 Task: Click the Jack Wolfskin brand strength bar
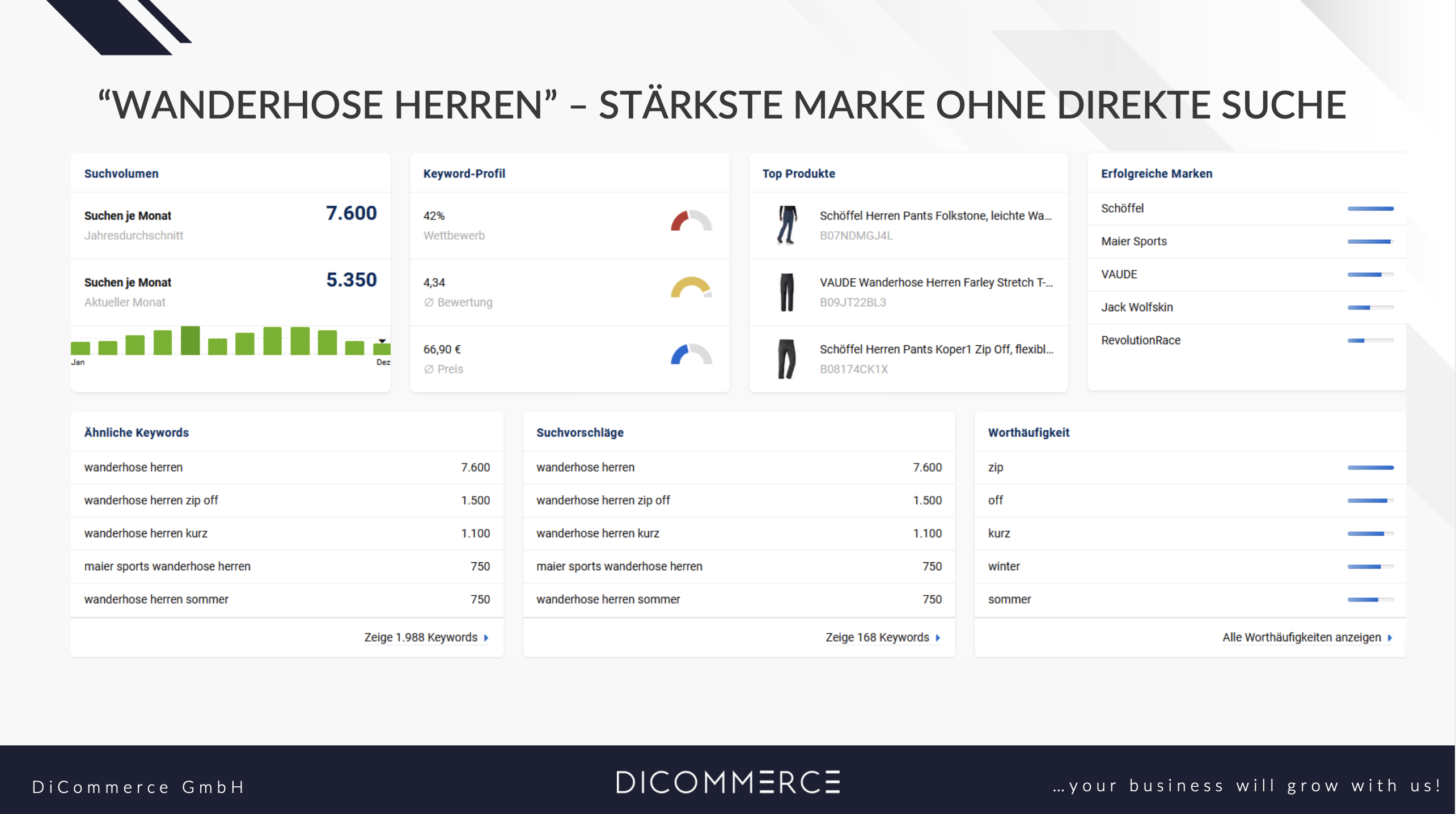click(1370, 307)
